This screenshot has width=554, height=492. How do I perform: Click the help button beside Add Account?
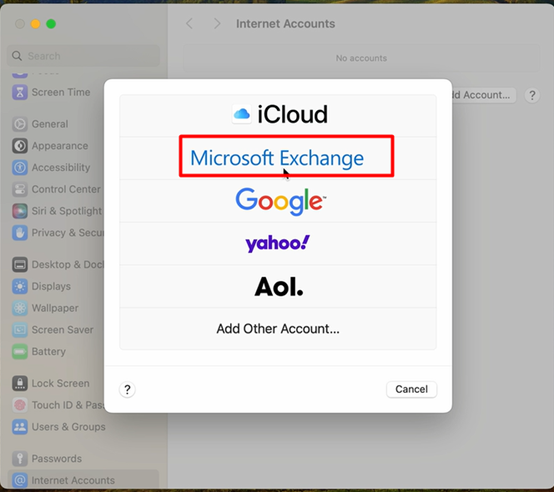(x=532, y=95)
